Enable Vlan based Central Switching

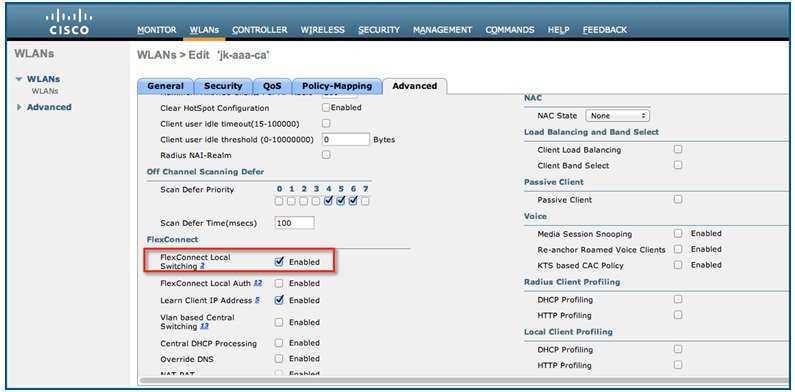coord(279,322)
